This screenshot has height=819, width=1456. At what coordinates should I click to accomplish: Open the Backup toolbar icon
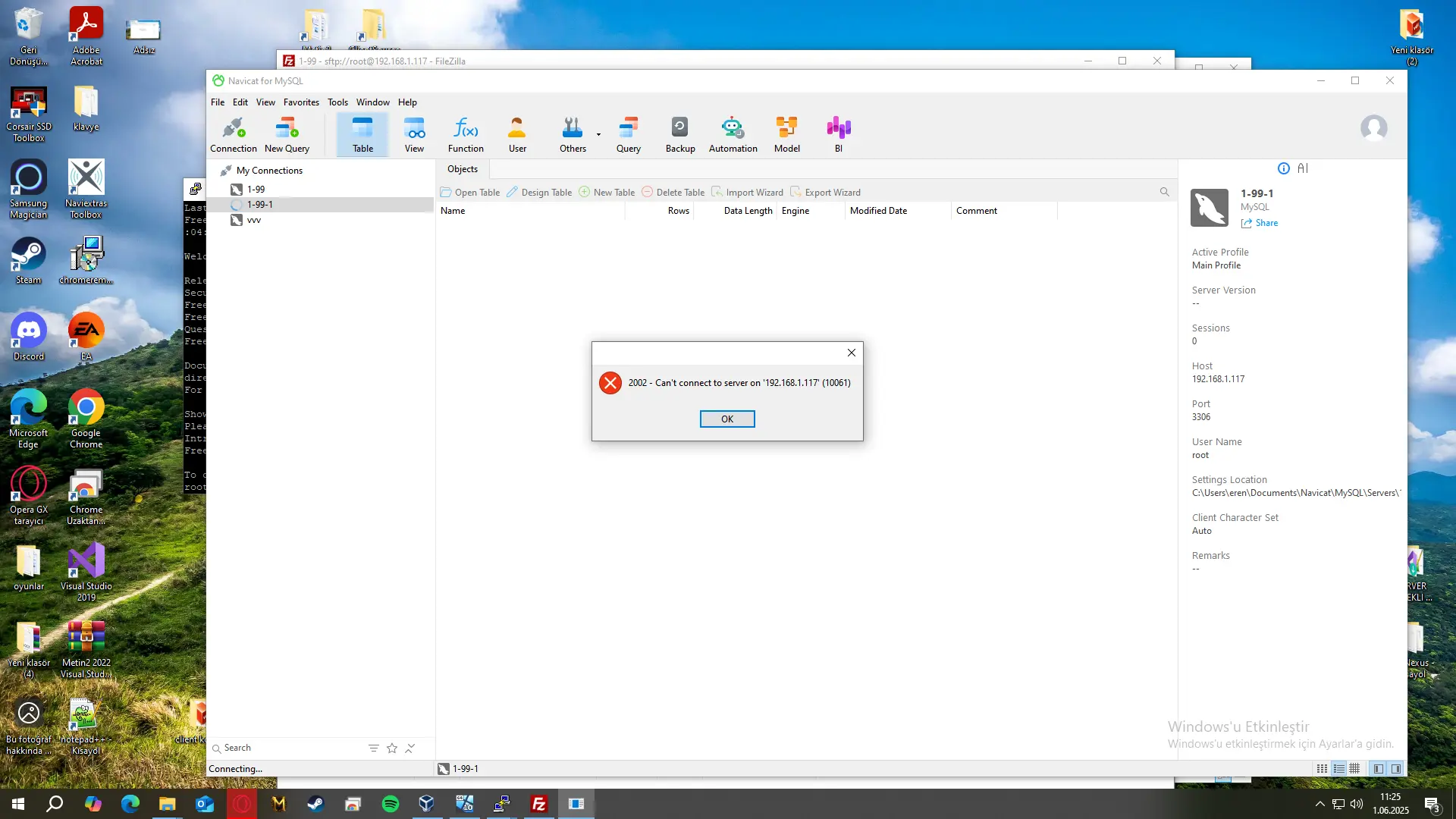pos(680,135)
